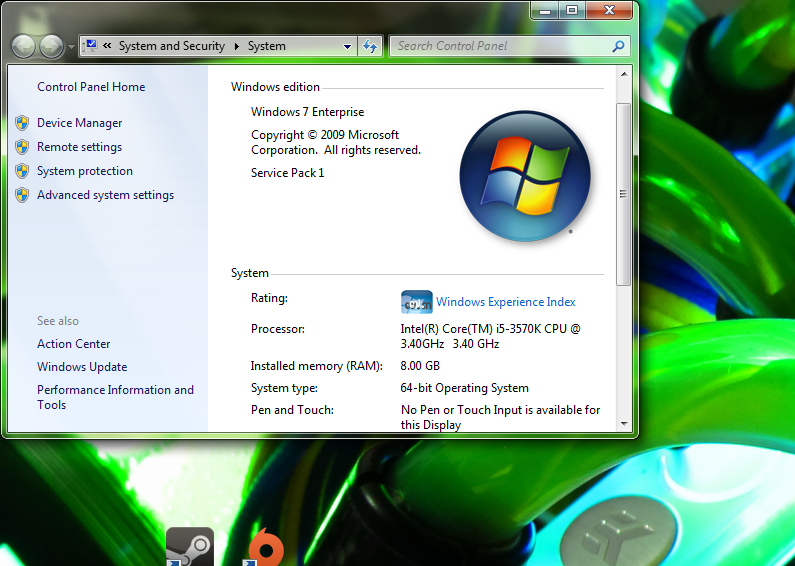Click the Back navigation arrow button

click(x=23, y=47)
